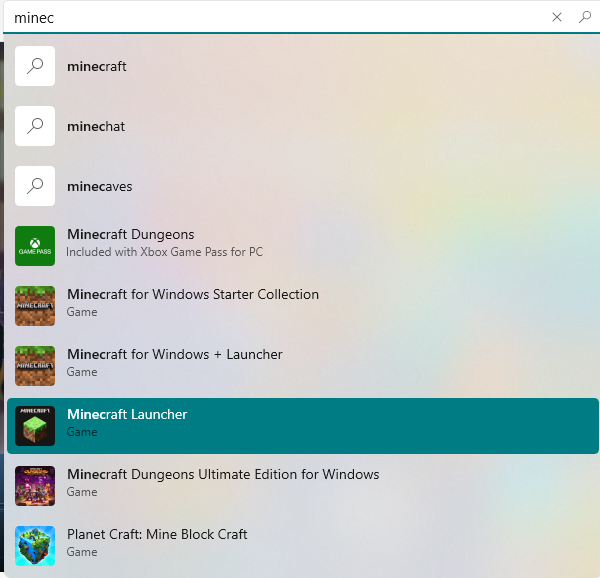Click the magnifier search icon in search bar

(585, 17)
